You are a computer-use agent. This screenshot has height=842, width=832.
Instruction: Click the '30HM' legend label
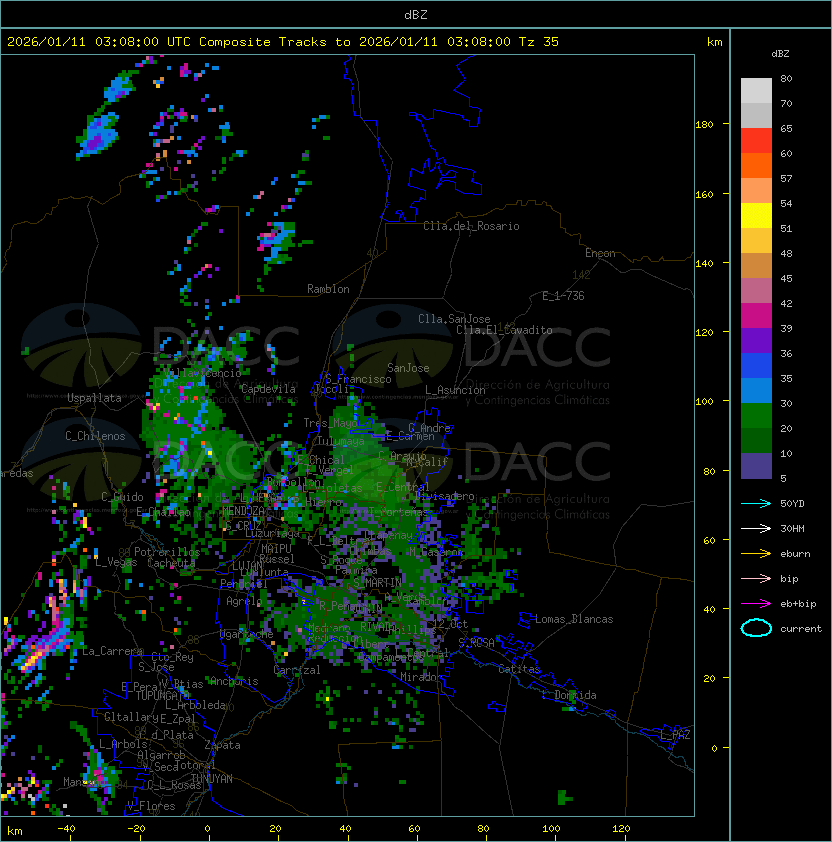point(792,528)
